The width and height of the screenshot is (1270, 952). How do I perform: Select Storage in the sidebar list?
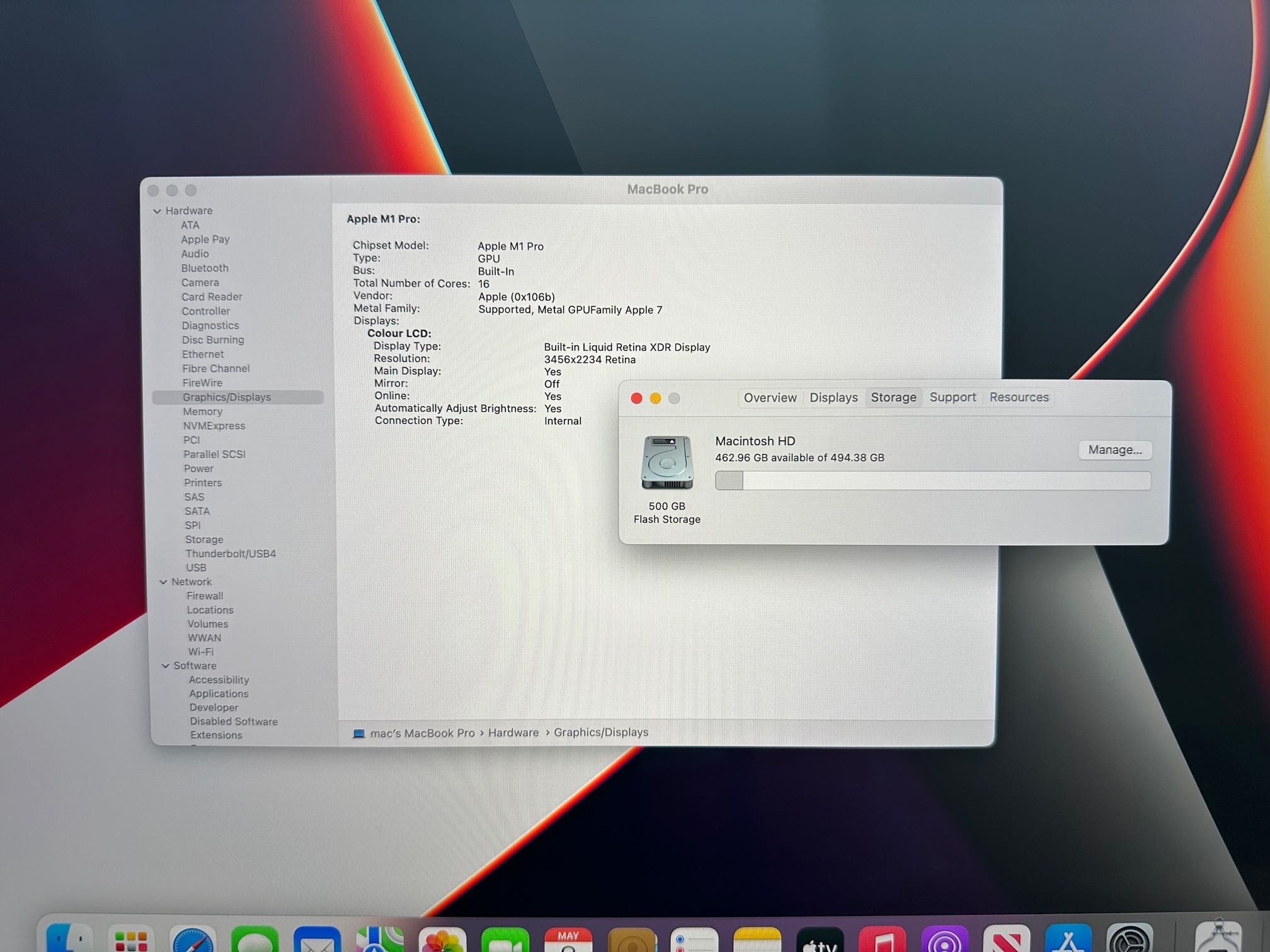(x=204, y=540)
